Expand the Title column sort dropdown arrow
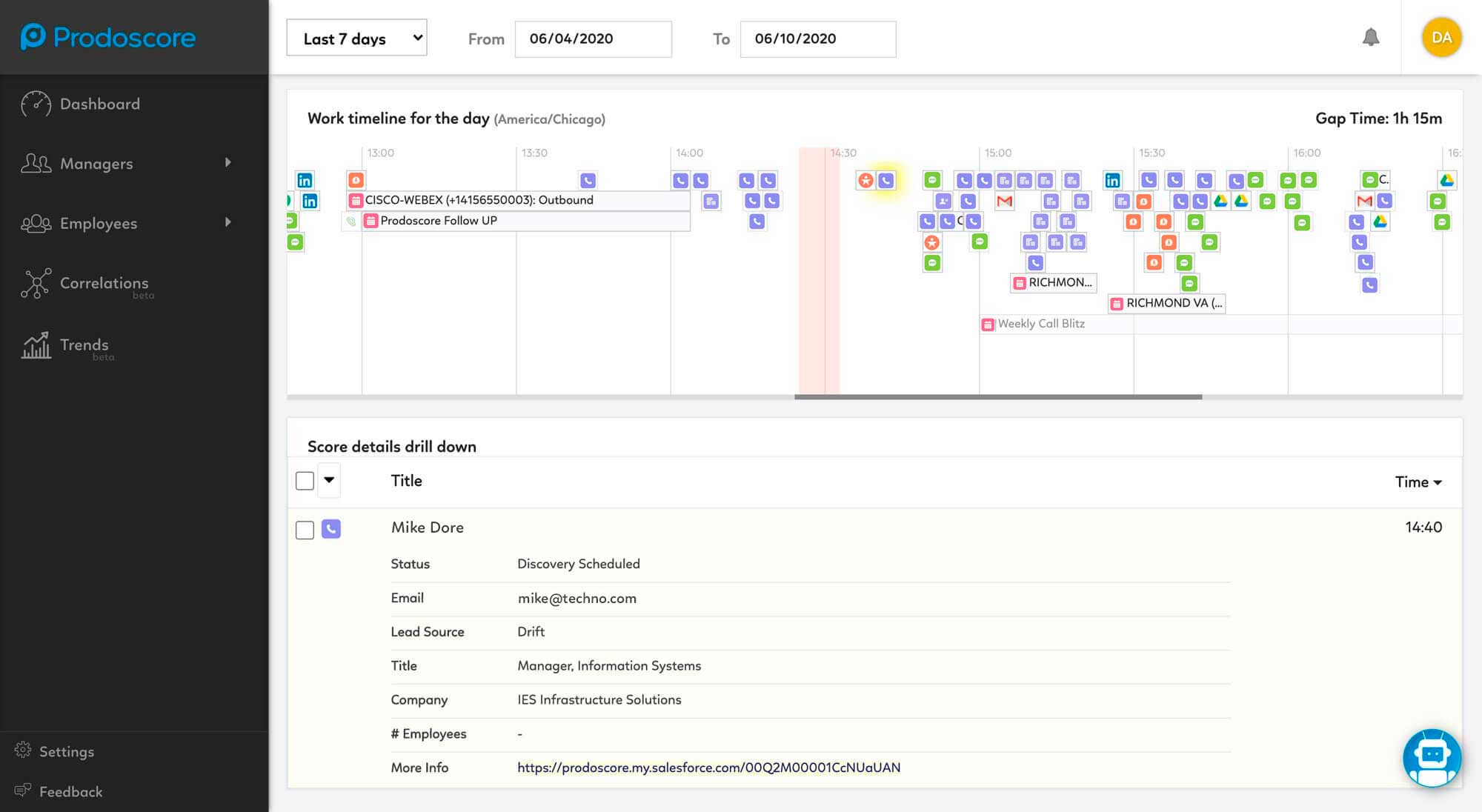Viewport: 1482px width, 812px height. [328, 481]
